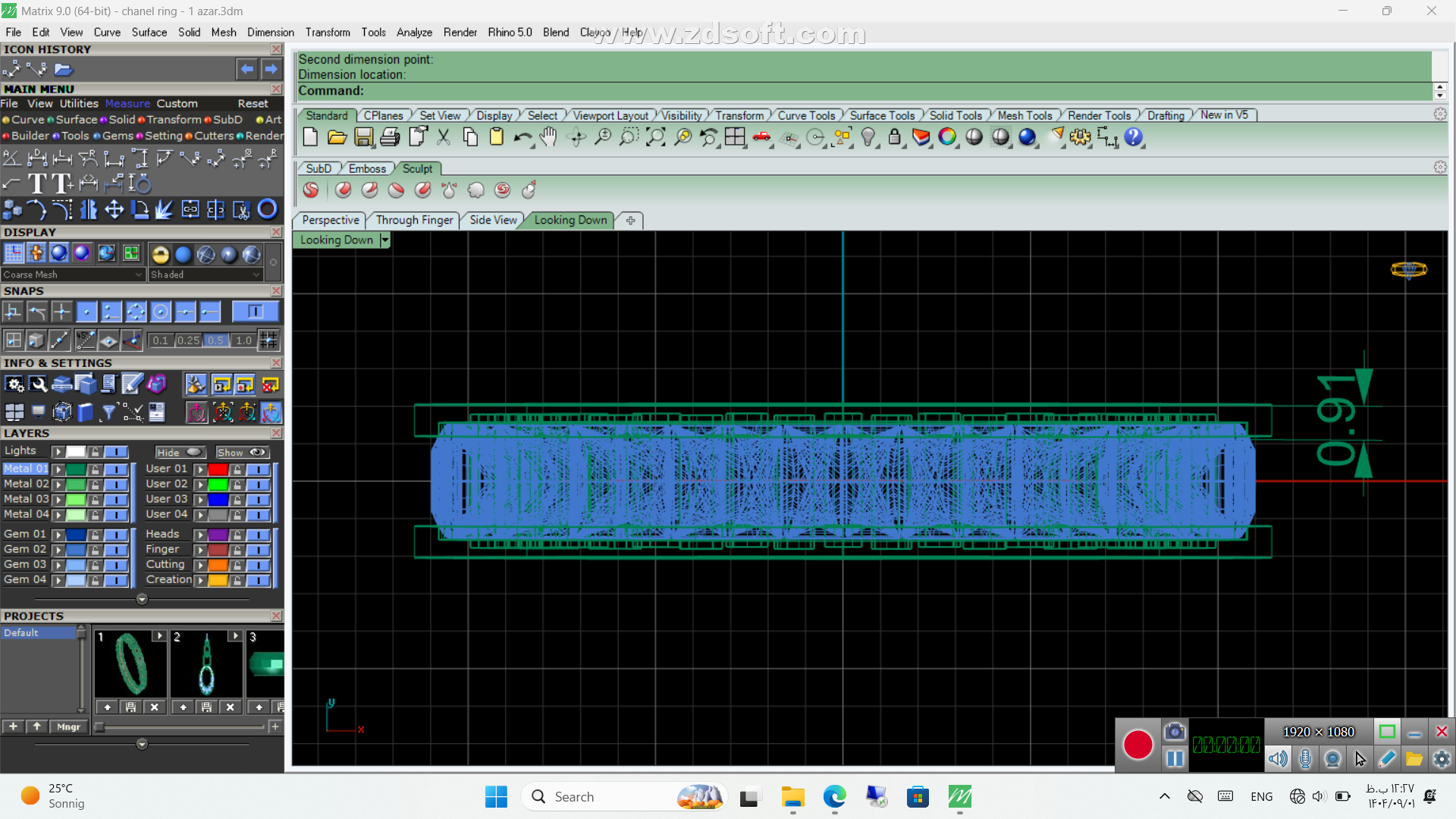This screenshot has height=819, width=1456.
Task: Click the Print icon in Standard toolbar
Action: pos(390,137)
